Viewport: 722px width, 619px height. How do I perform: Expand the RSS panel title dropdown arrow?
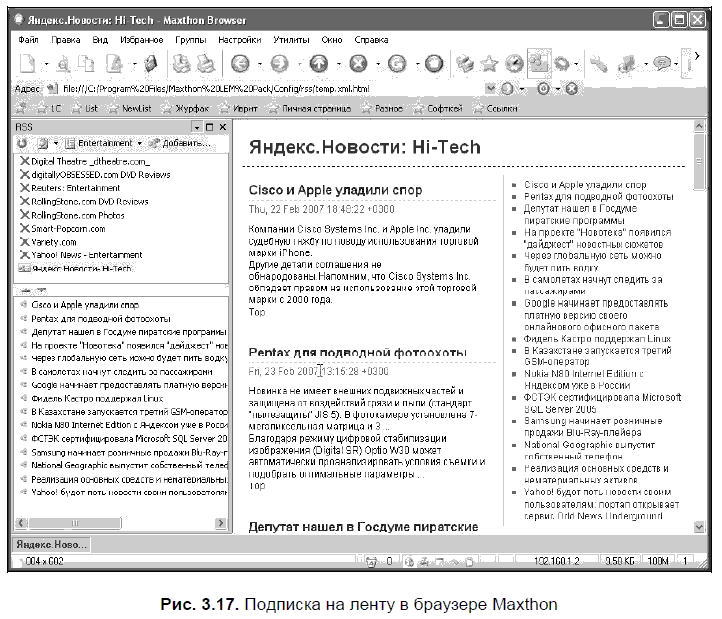(x=196, y=127)
